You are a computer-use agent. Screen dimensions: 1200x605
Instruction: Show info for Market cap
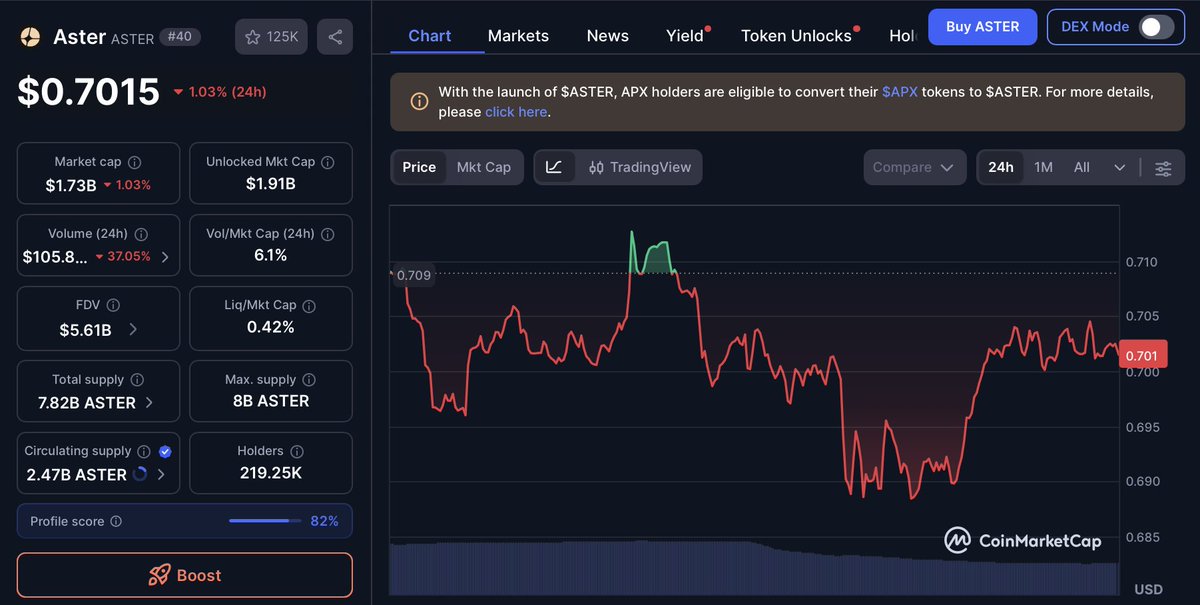pos(135,162)
